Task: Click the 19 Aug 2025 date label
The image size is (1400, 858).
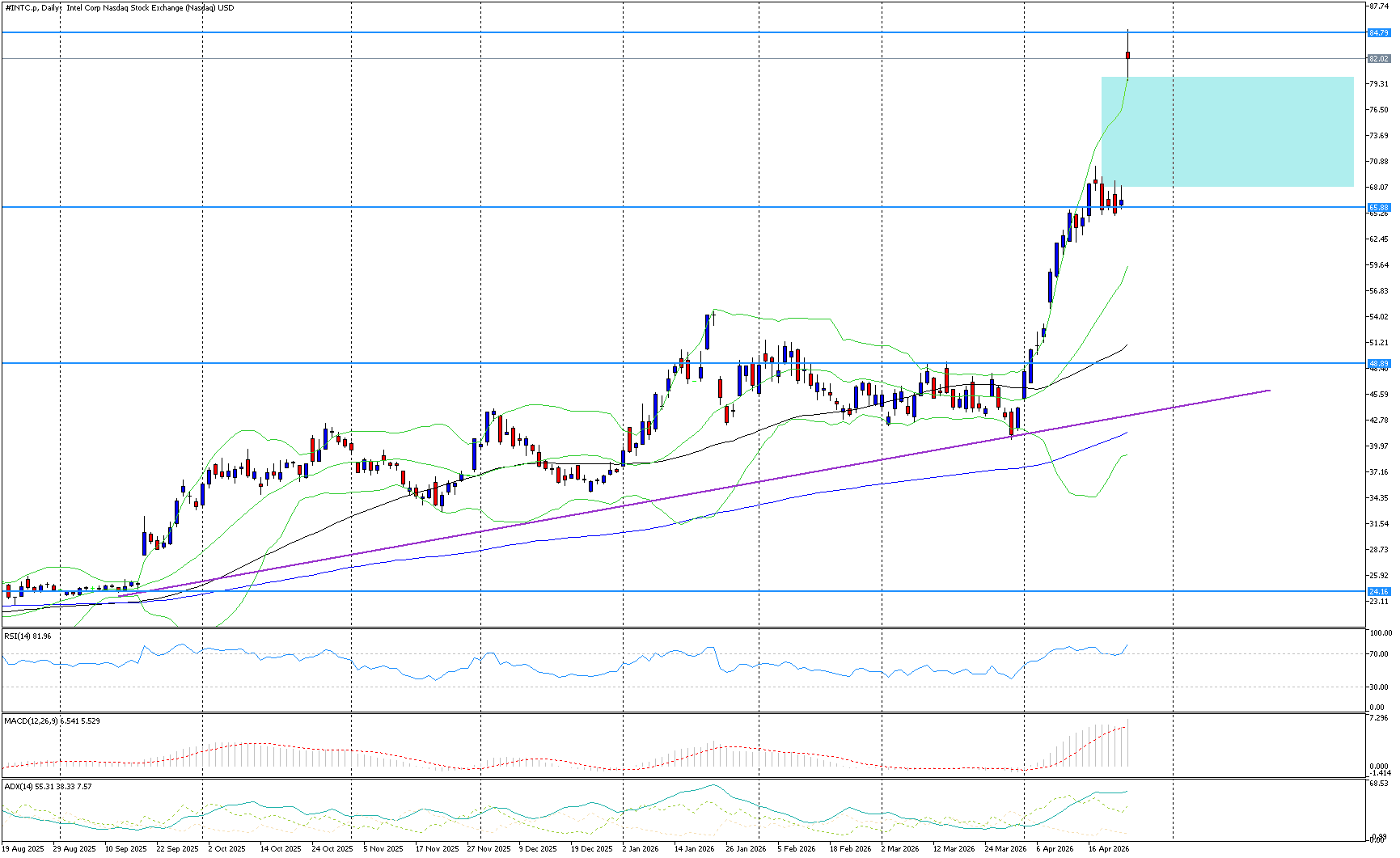Action: pos(23,849)
